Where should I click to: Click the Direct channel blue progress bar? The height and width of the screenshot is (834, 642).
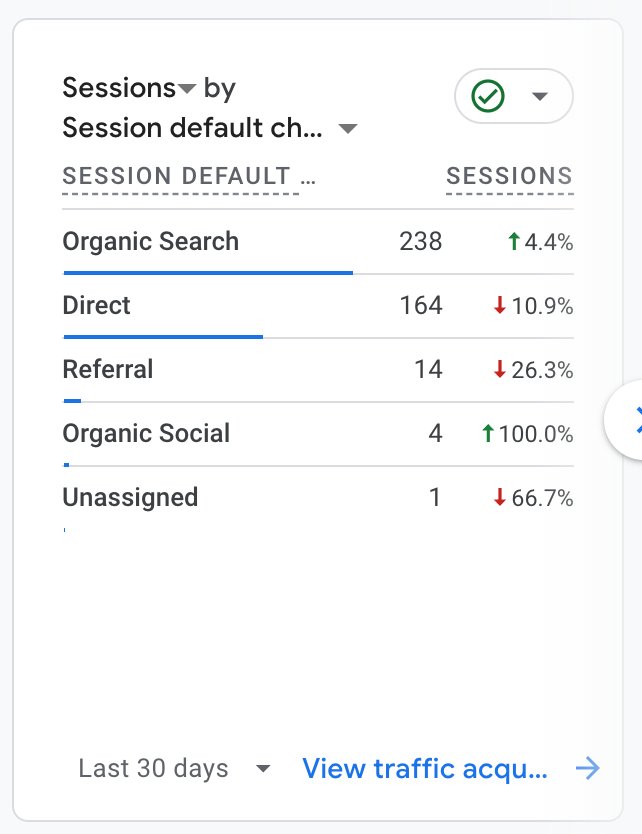163,336
